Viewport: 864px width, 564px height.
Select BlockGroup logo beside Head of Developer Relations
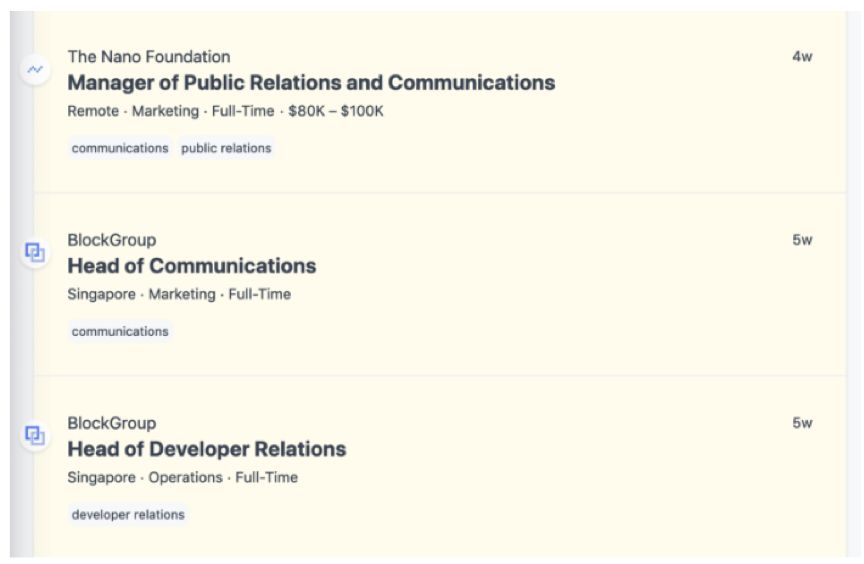click(x=35, y=436)
